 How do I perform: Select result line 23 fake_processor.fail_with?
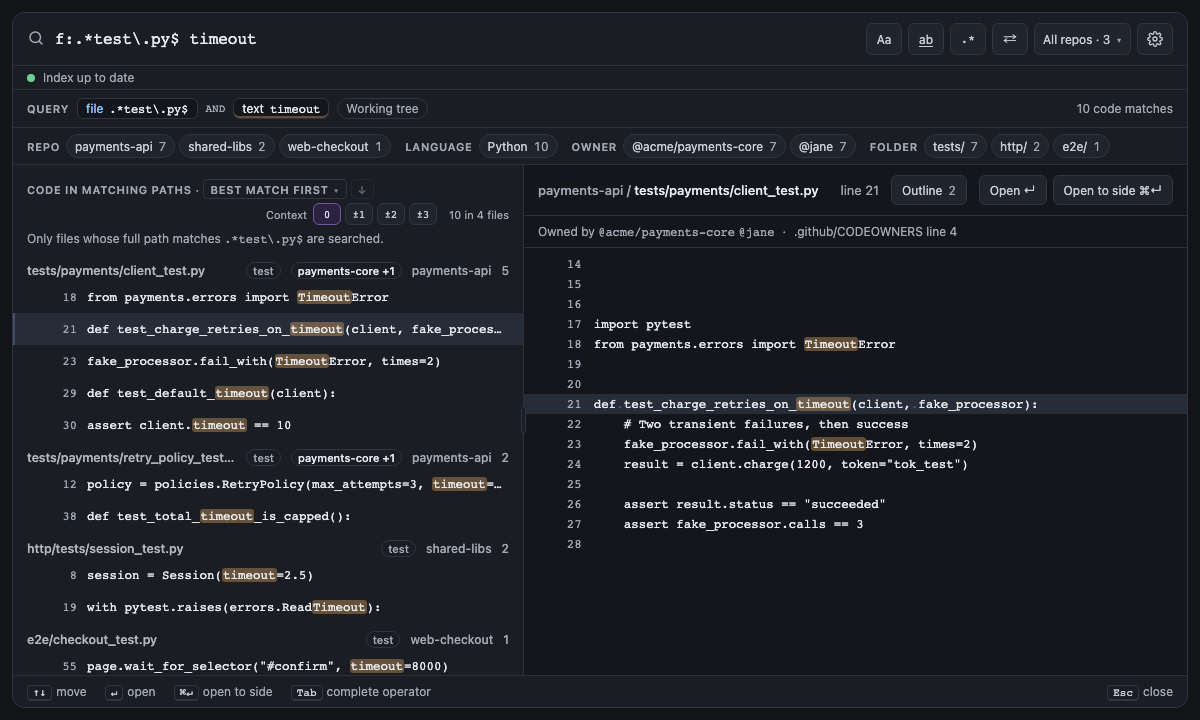[268, 361]
